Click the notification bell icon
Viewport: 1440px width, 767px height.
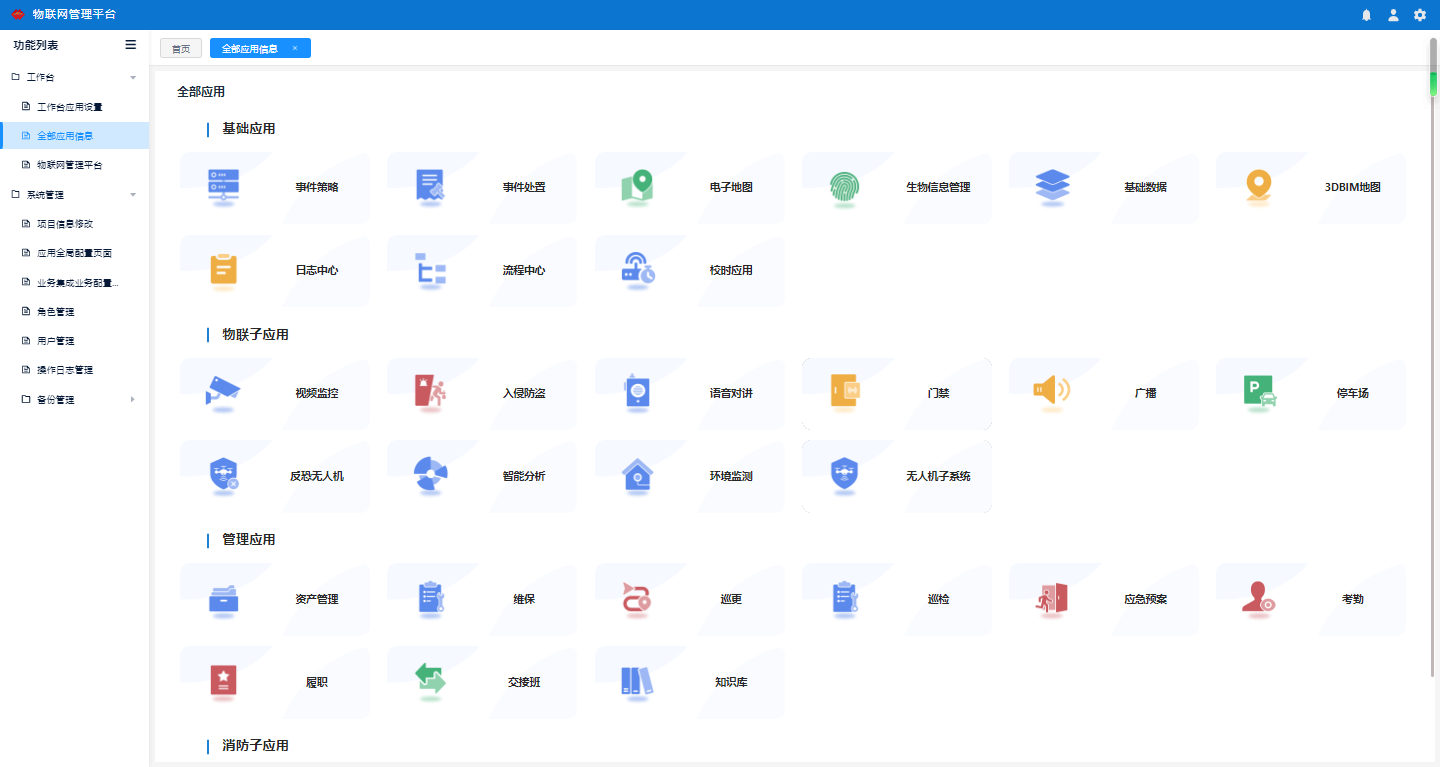click(1366, 15)
